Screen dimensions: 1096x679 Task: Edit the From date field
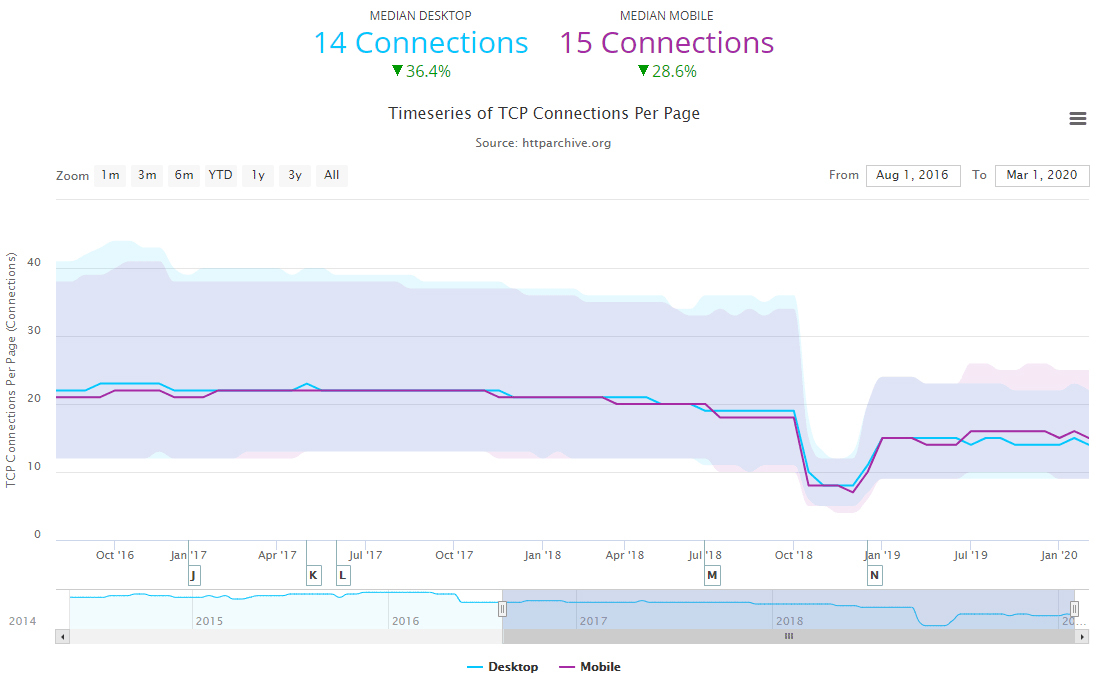(912, 176)
